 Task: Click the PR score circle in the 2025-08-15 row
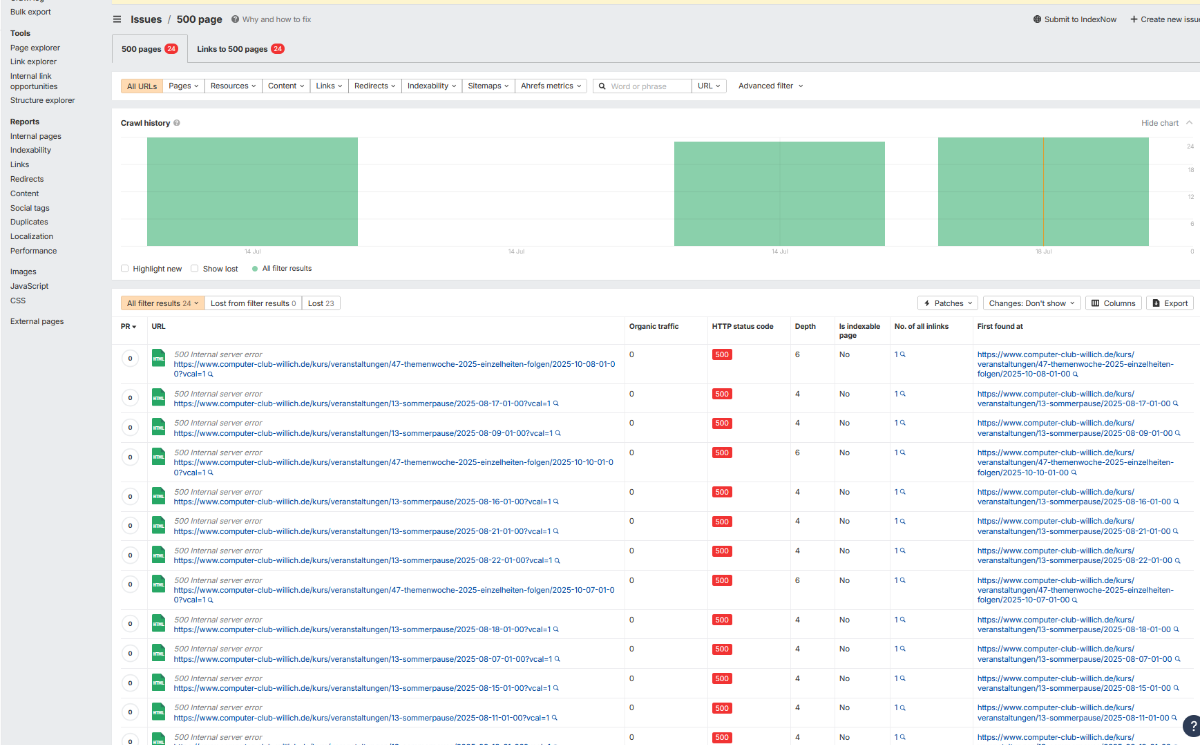pyautogui.click(x=130, y=683)
